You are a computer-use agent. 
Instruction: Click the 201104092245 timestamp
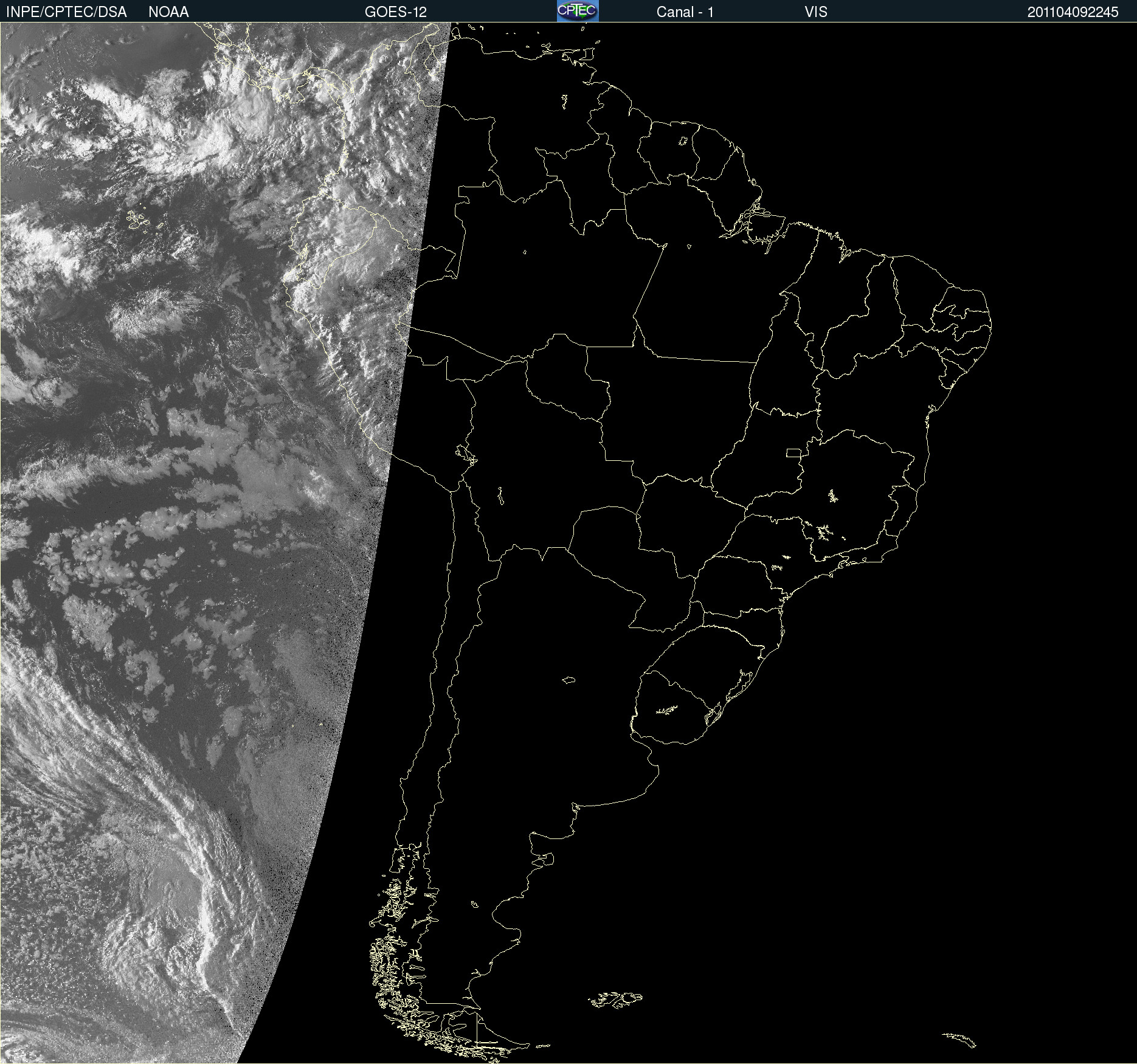coord(1073,12)
